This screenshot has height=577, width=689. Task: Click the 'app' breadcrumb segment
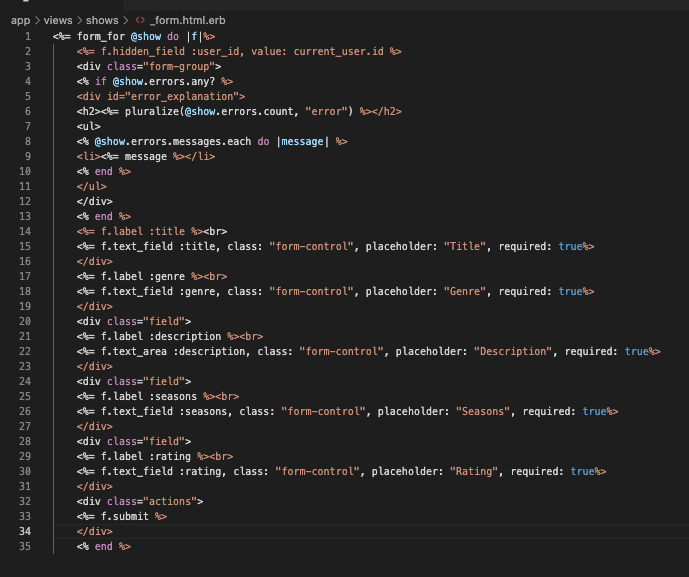(x=20, y=20)
